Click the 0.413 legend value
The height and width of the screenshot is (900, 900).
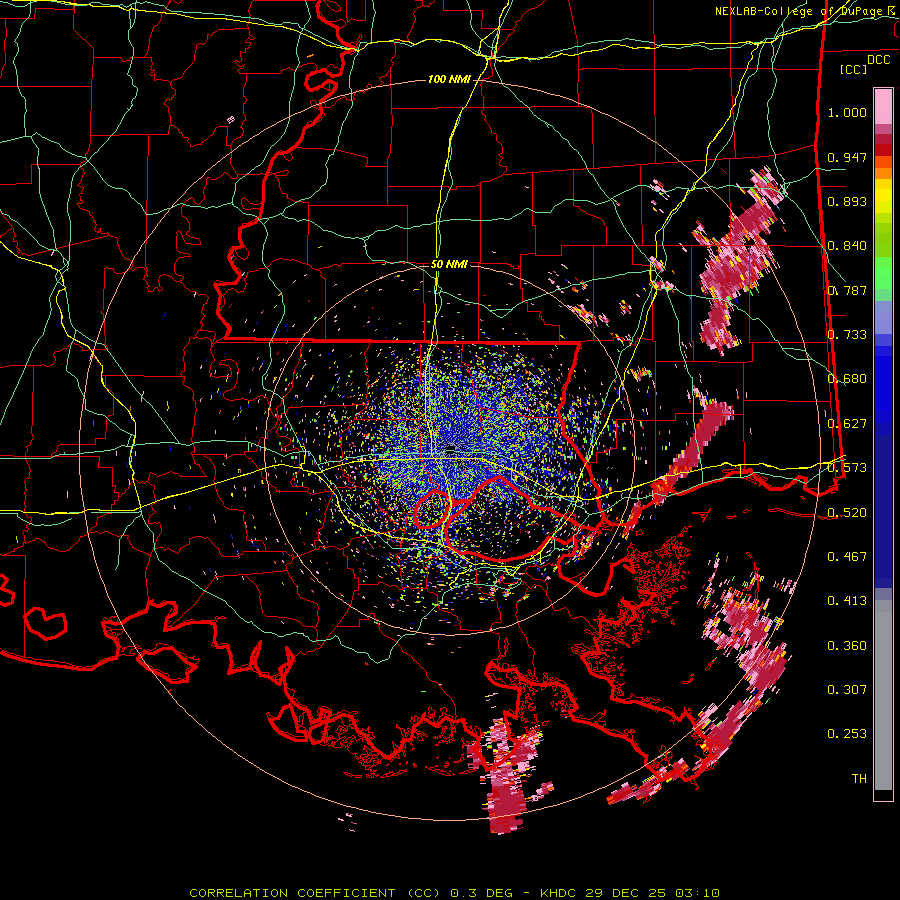847,601
